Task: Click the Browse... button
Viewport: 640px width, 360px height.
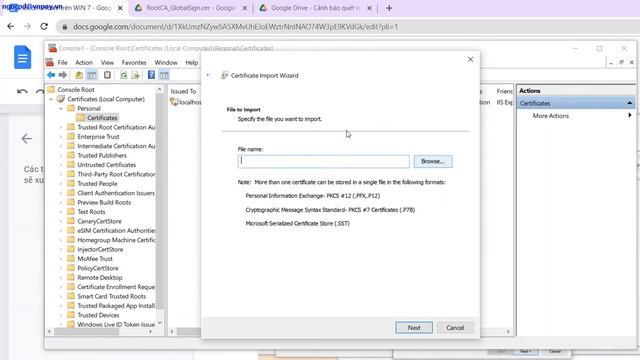Action: [433, 161]
